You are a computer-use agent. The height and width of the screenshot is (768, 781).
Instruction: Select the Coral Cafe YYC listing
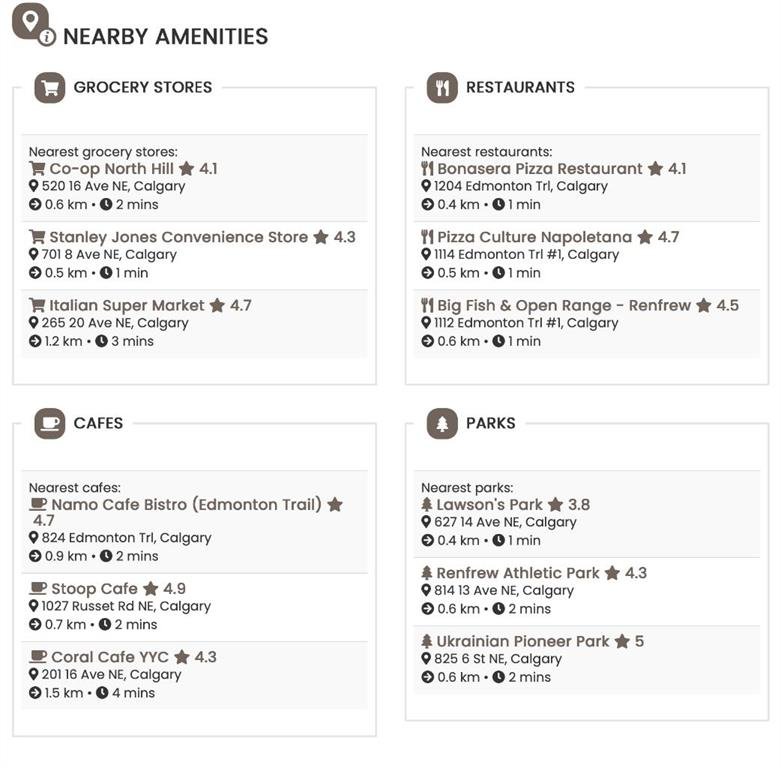110,657
